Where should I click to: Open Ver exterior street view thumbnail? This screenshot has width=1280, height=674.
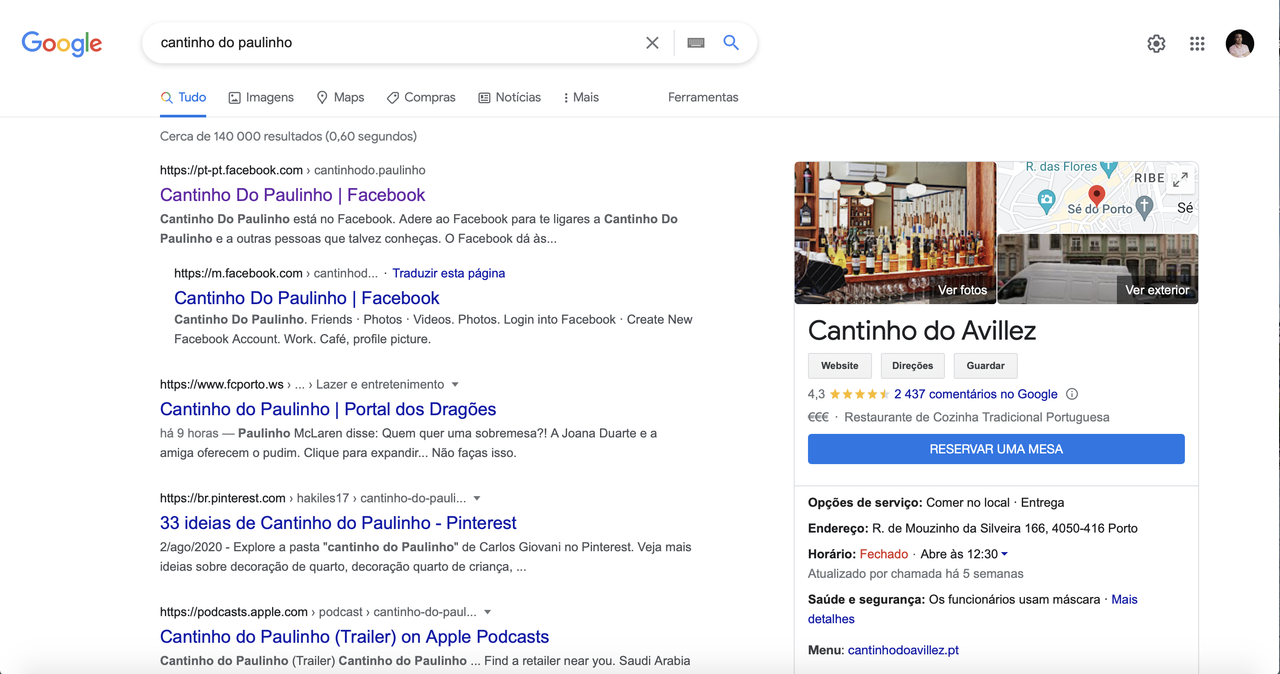(1097, 269)
